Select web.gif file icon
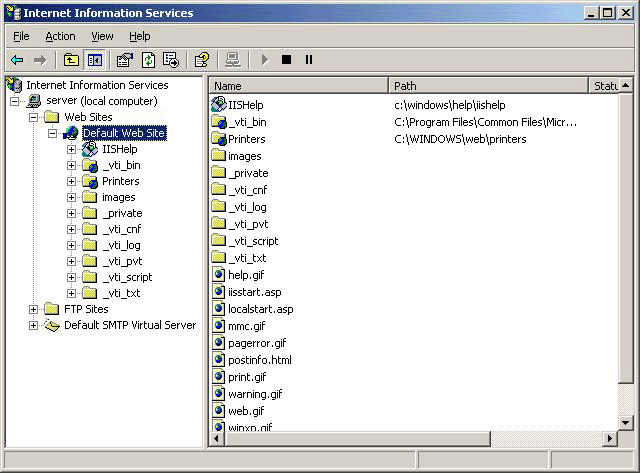Image resolution: width=640 pixels, height=473 pixels. 219,411
